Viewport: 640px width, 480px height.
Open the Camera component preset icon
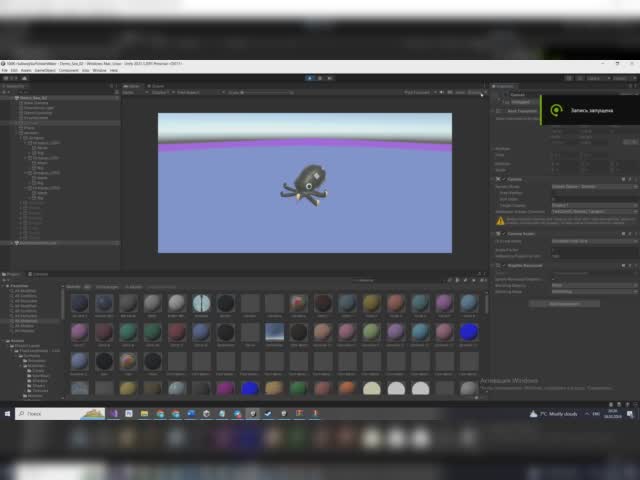coord(630,179)
